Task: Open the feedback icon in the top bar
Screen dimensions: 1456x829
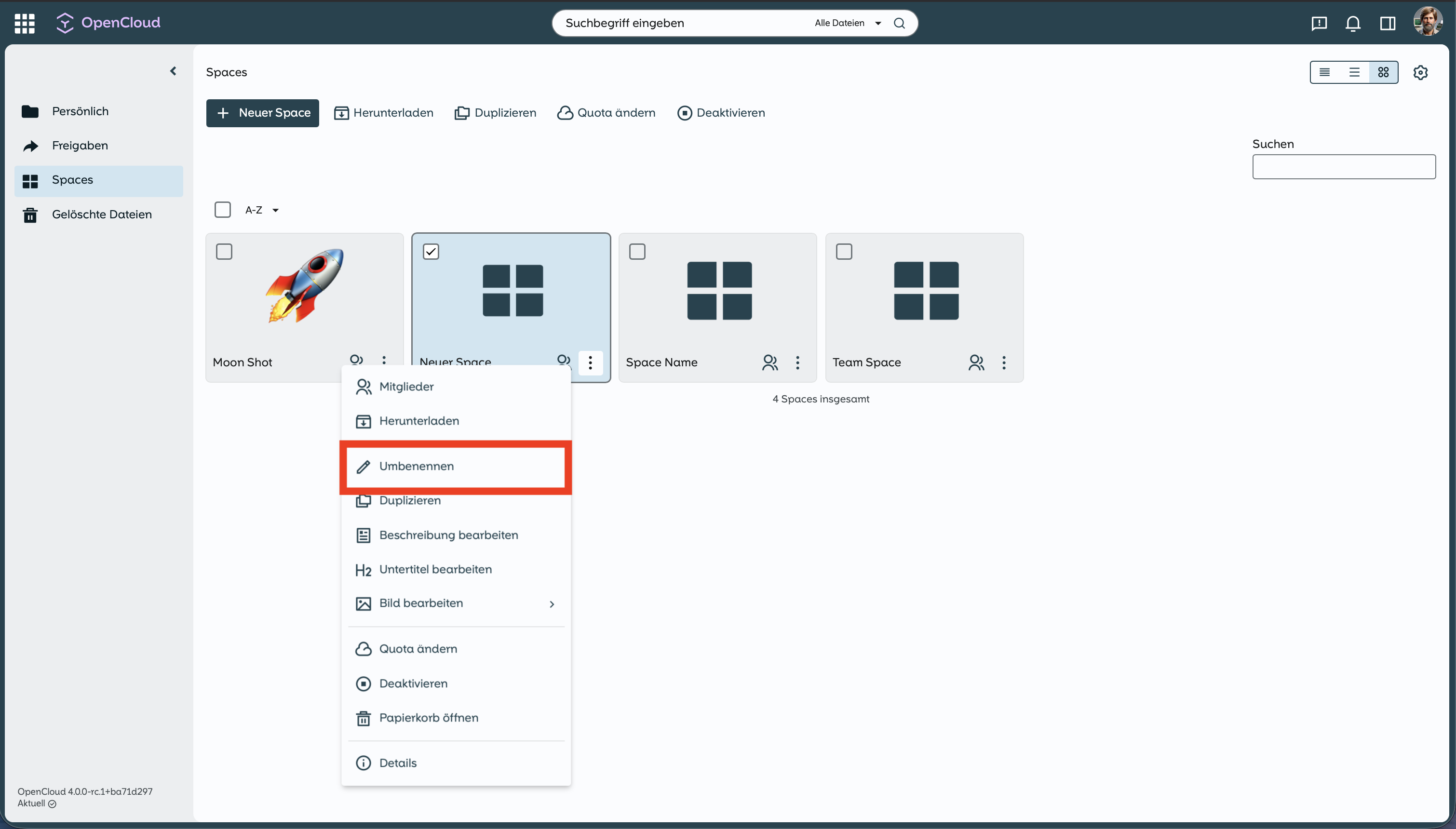Action: (x=1319, y=23)
